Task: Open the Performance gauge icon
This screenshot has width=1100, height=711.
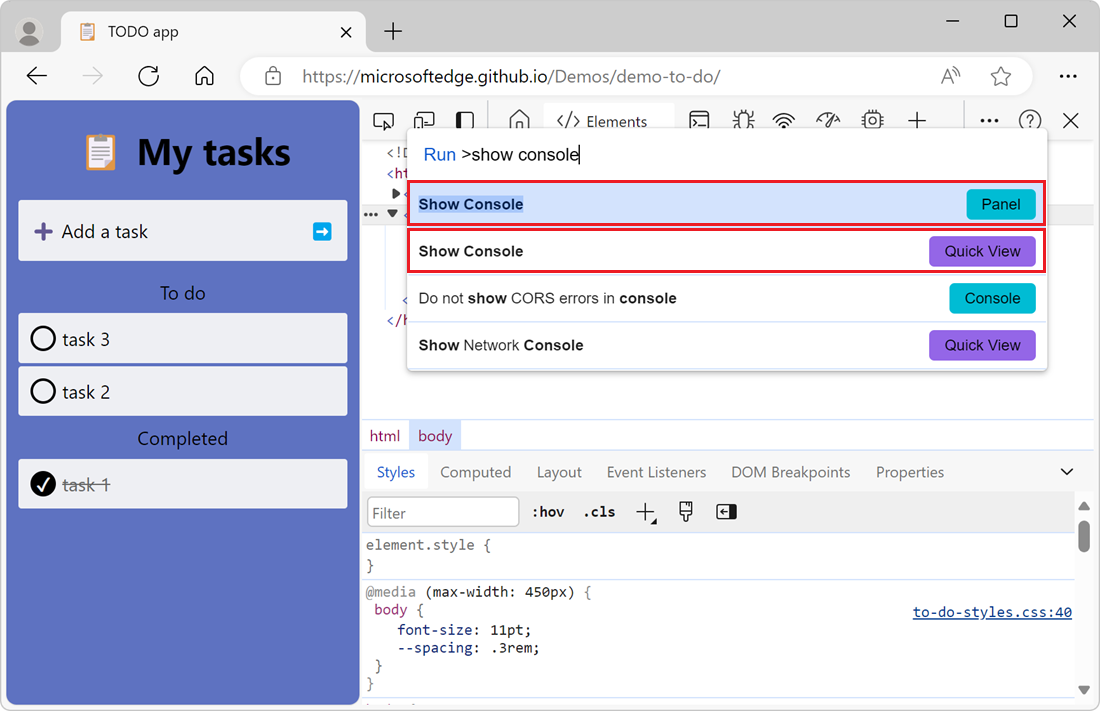Action: [828, 120]
